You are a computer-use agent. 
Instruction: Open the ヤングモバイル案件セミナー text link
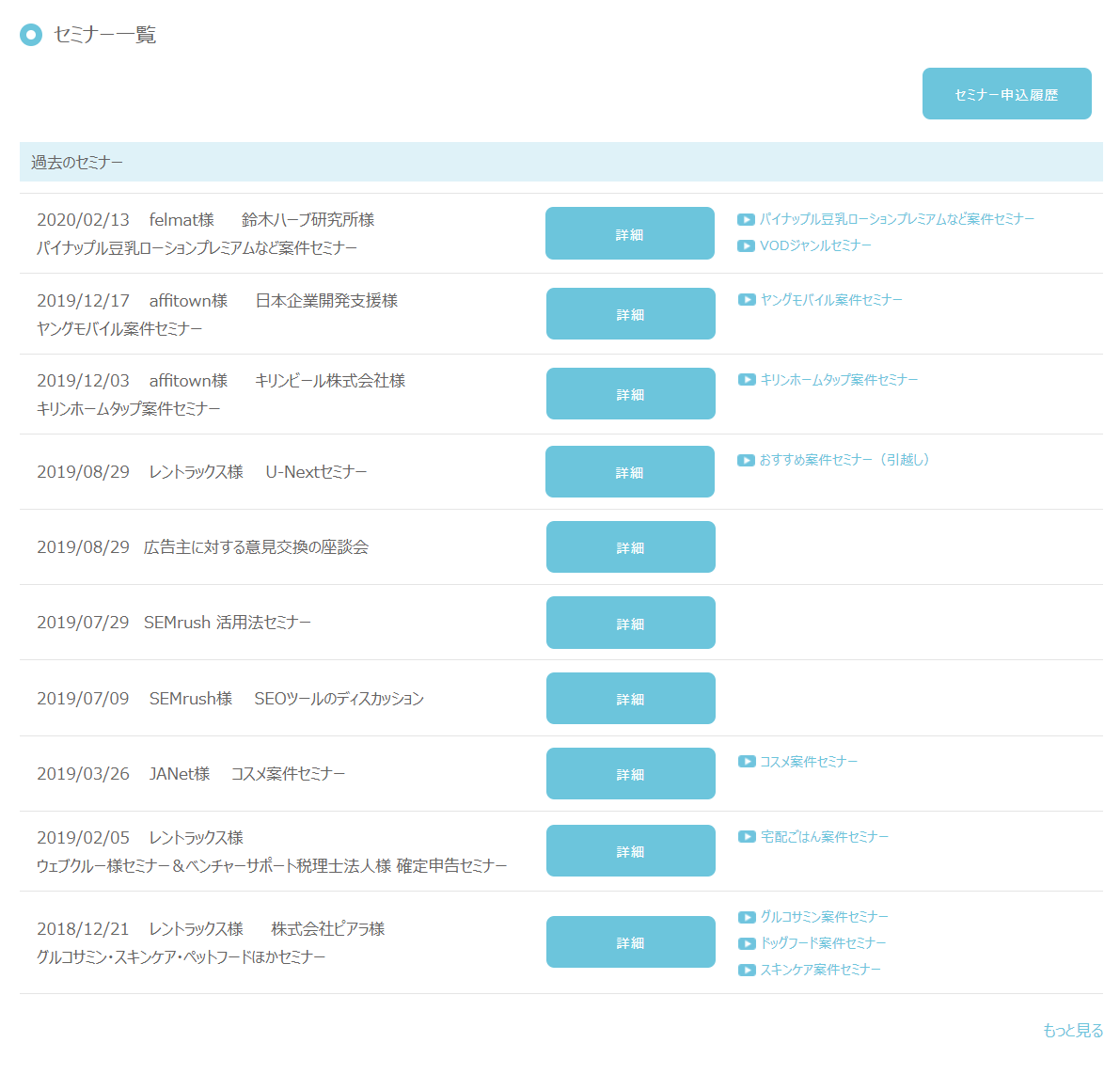[830, 299]
